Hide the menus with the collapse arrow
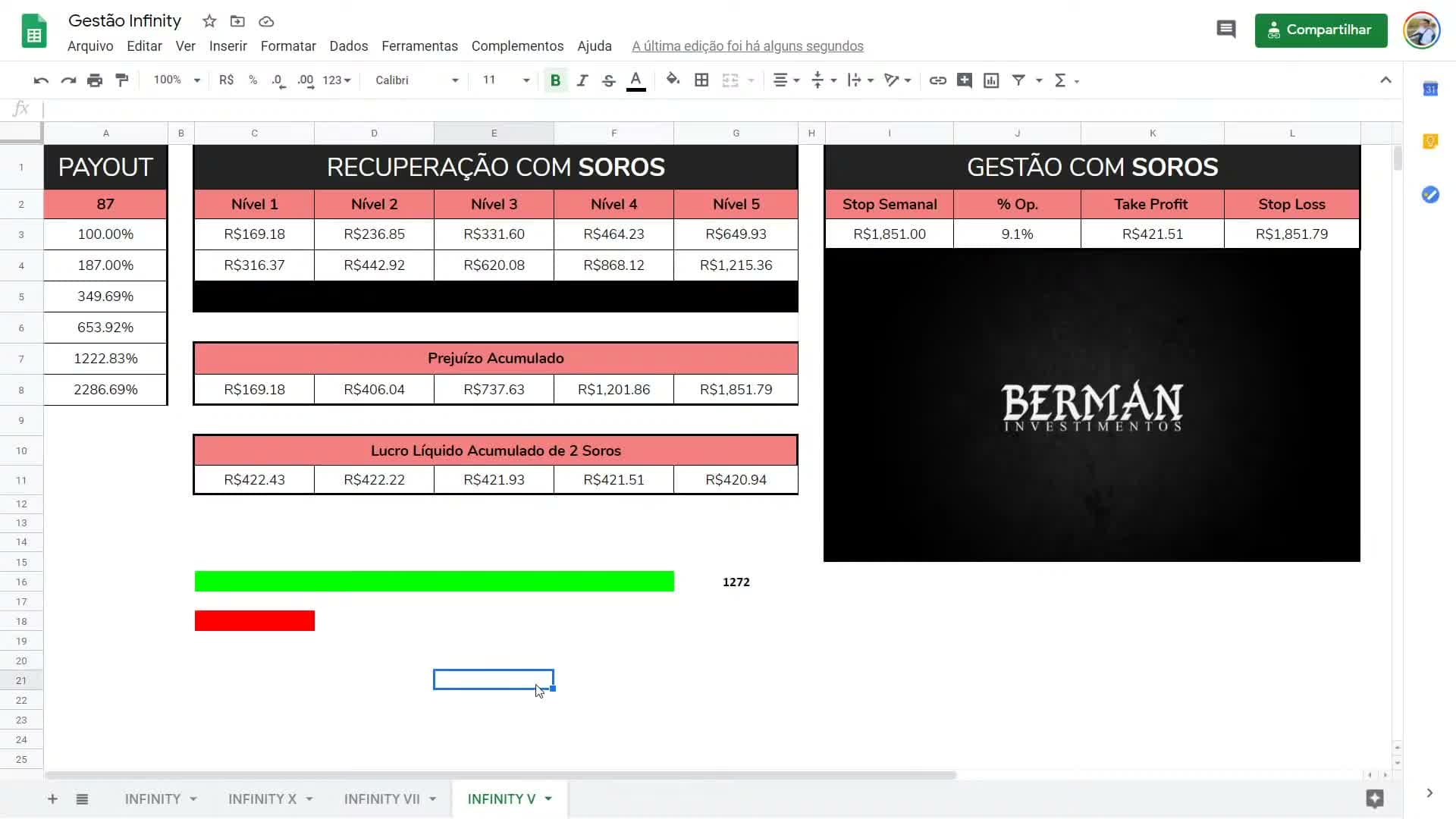Screen dimensions: 1456x819 pyautogui.click(x=1385, y=80)
